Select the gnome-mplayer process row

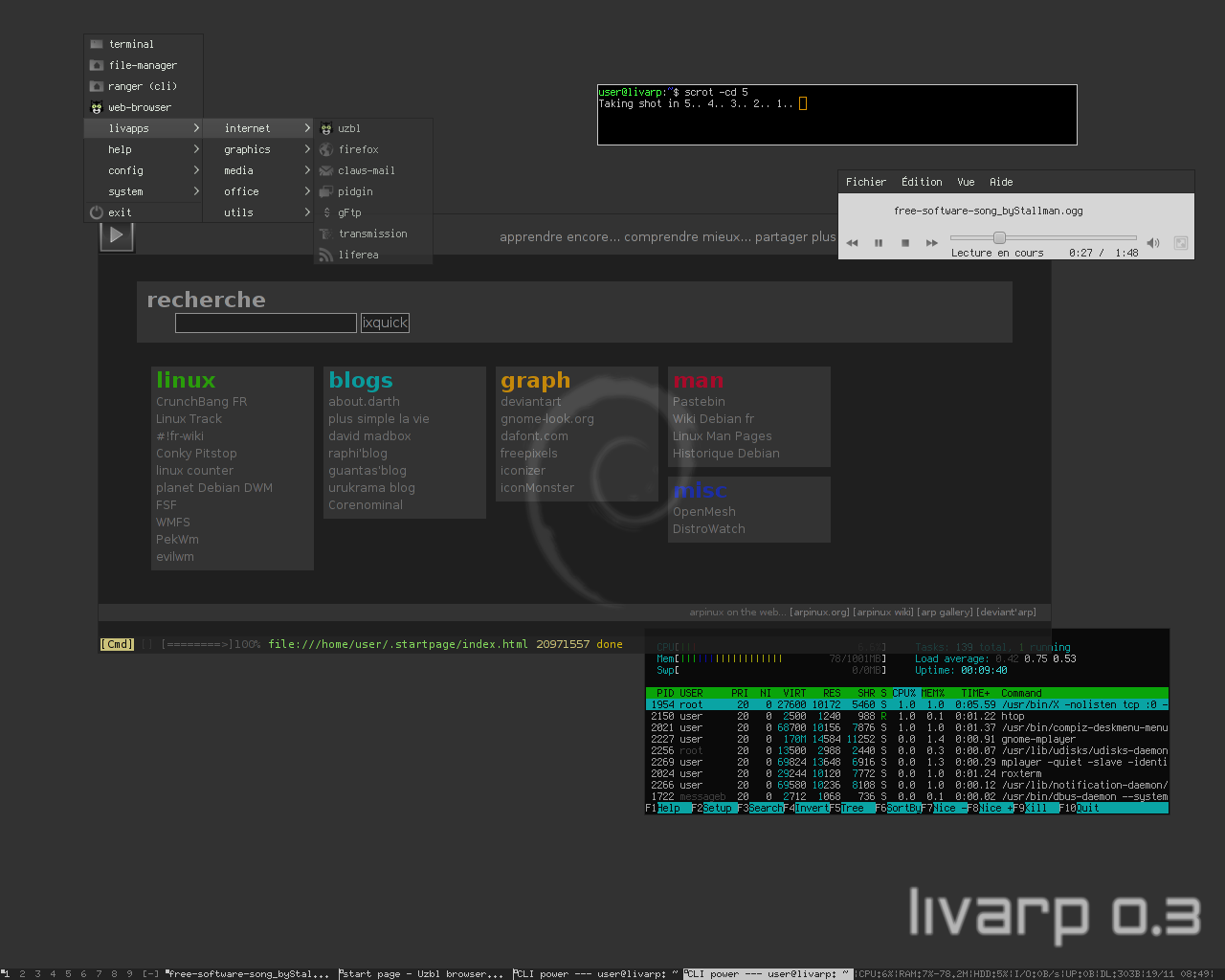click(x=907, y=739)
